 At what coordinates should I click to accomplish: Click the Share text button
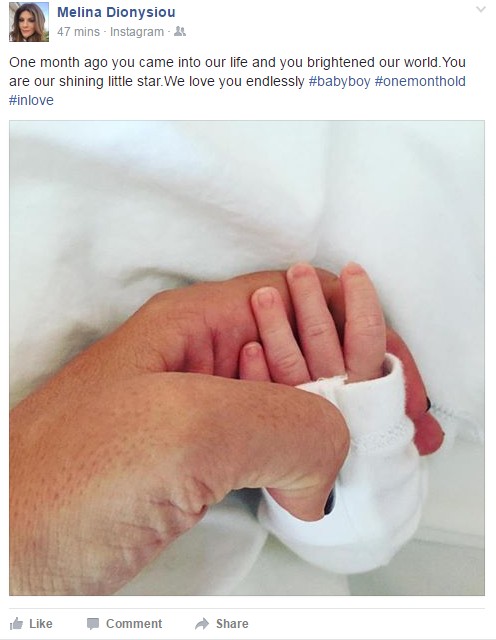click(232, 624)
